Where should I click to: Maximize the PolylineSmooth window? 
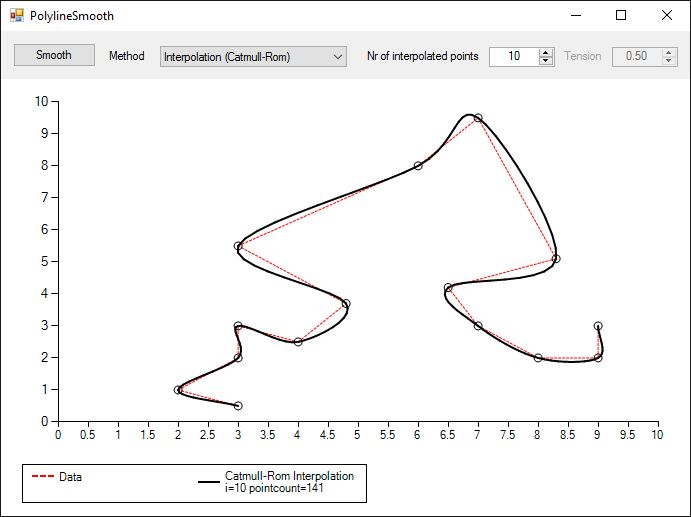click(x=621, y=15)
